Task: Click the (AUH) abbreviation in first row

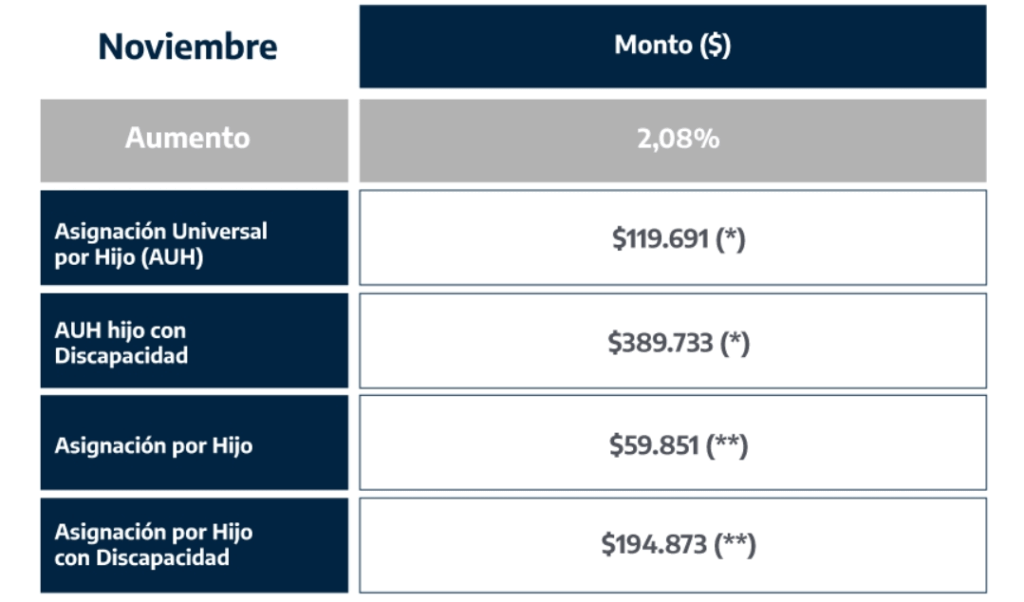Action: (172, 257)
